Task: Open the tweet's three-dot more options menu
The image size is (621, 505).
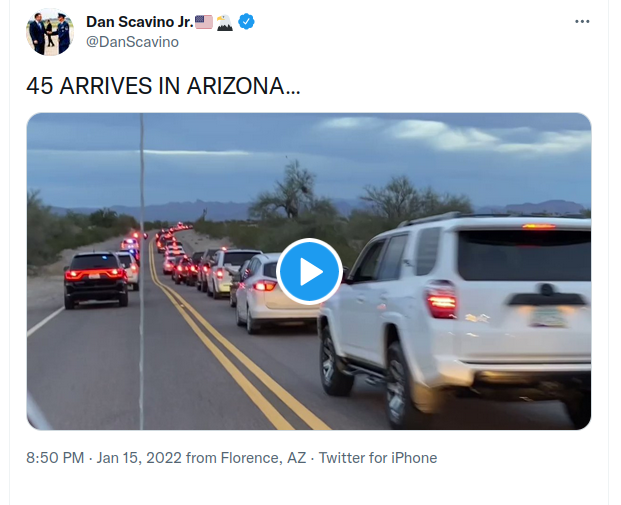Action: [x=582, y=22]
